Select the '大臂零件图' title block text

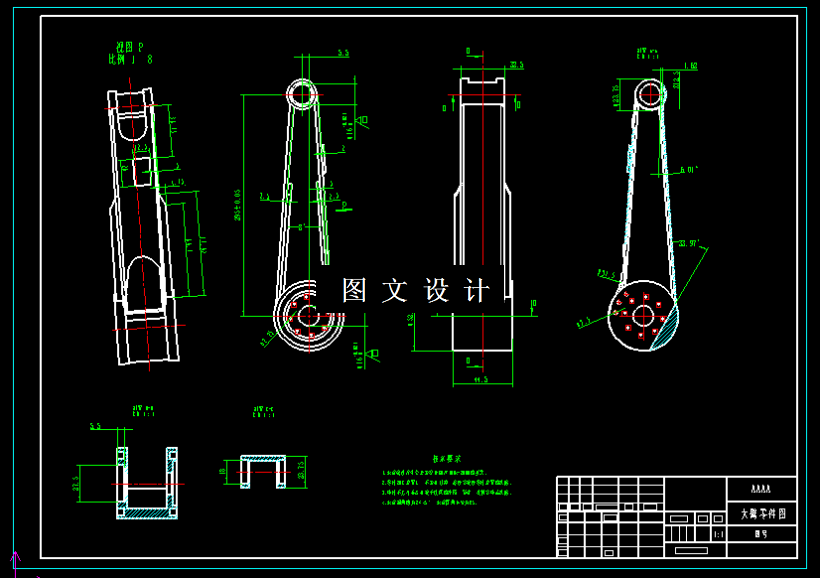pyautogui.click(x=762, y=514)
